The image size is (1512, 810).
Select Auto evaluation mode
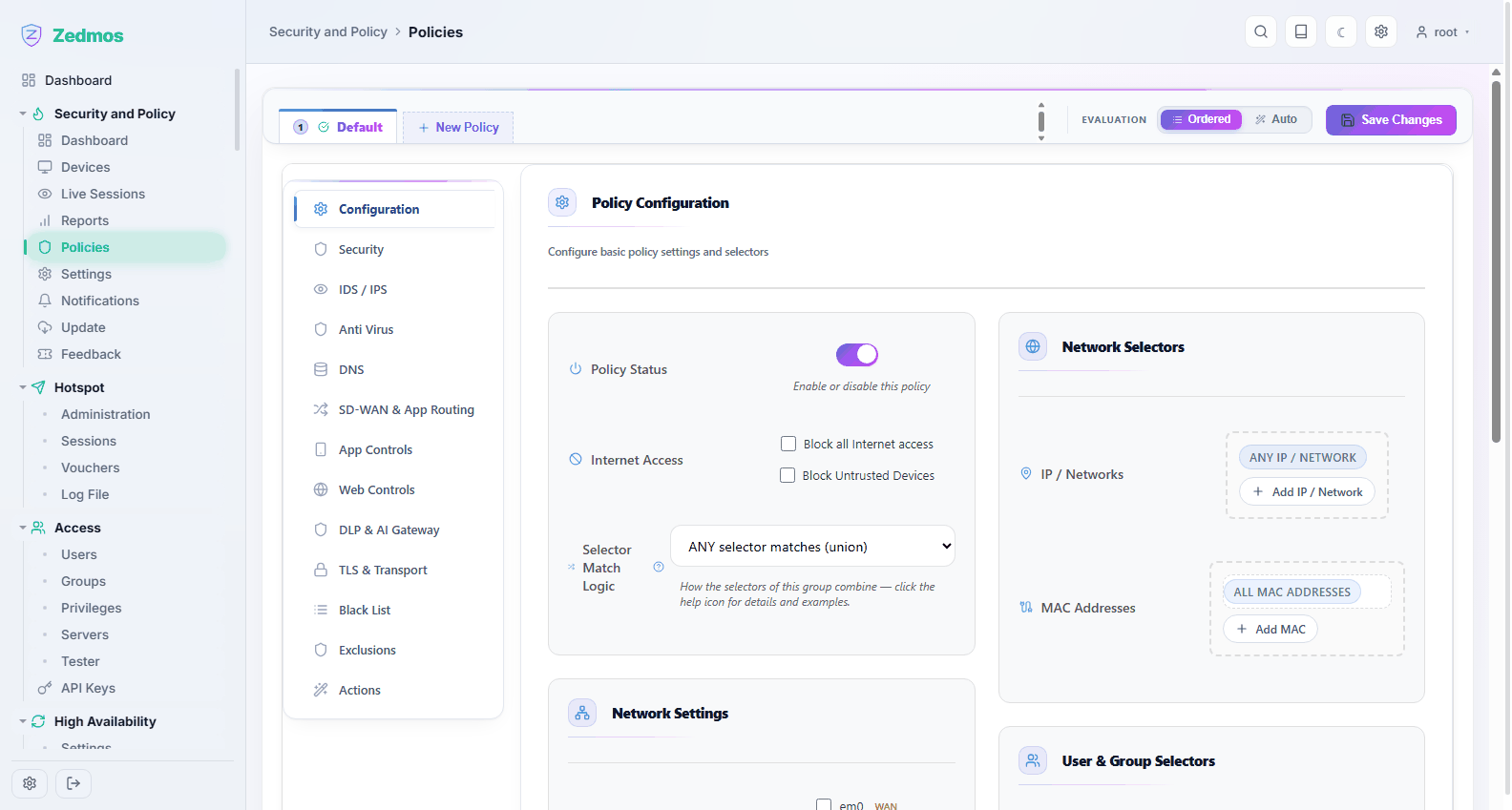coord(1276,119)
